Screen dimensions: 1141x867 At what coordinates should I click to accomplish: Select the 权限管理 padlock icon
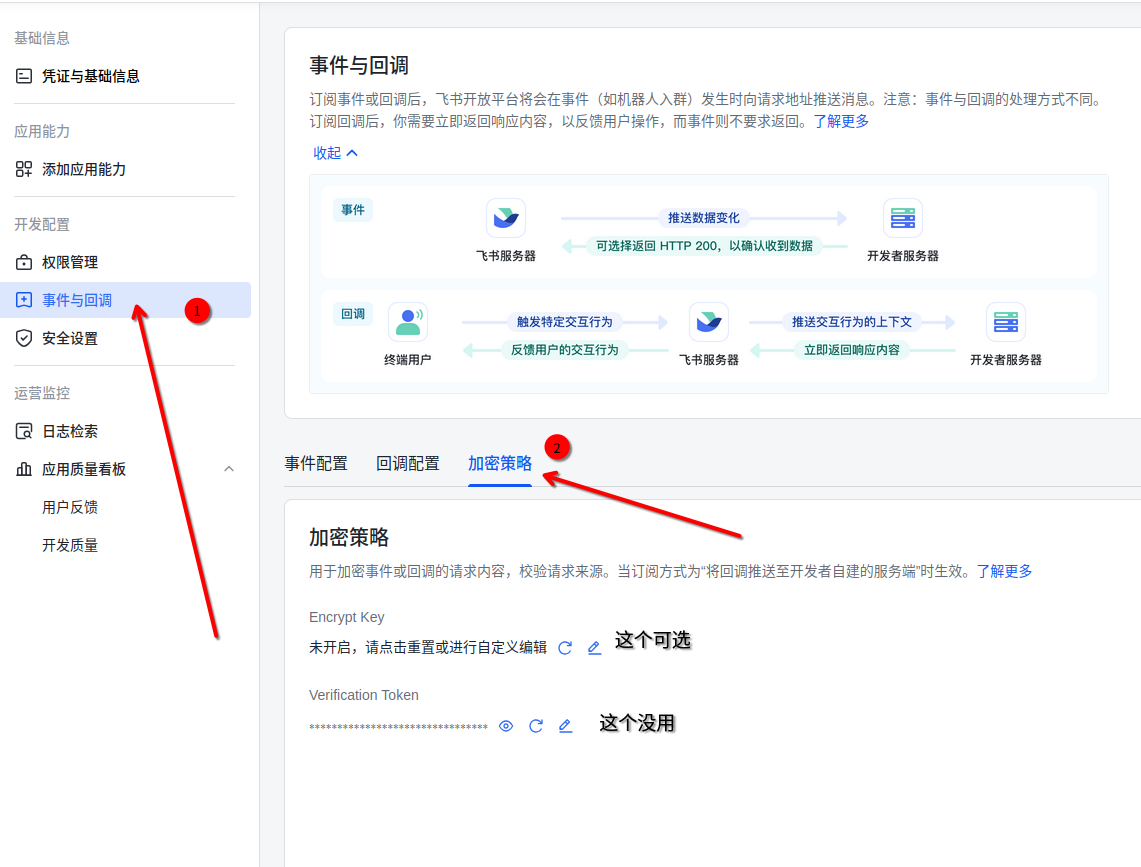click(22, 262)
